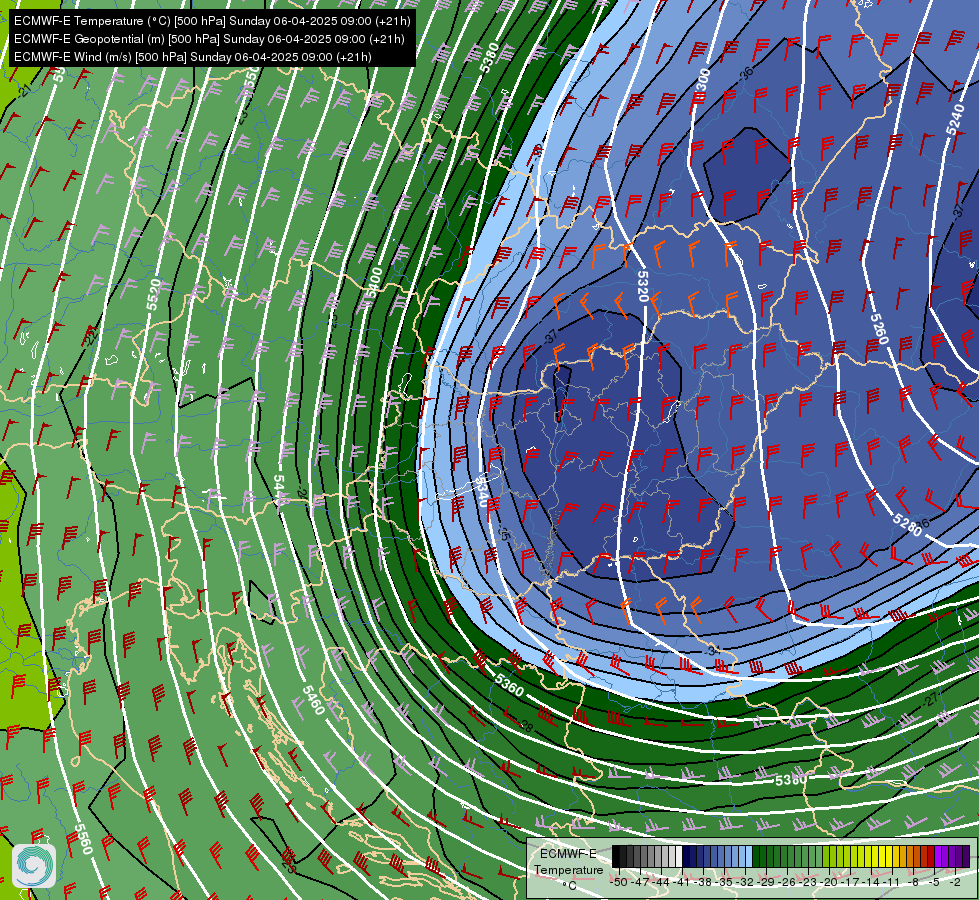Select the 'ECMWF-E Temperature (°C) [500 hPa]' header line
The image size is (979, 900).
(x=212, y=21)
